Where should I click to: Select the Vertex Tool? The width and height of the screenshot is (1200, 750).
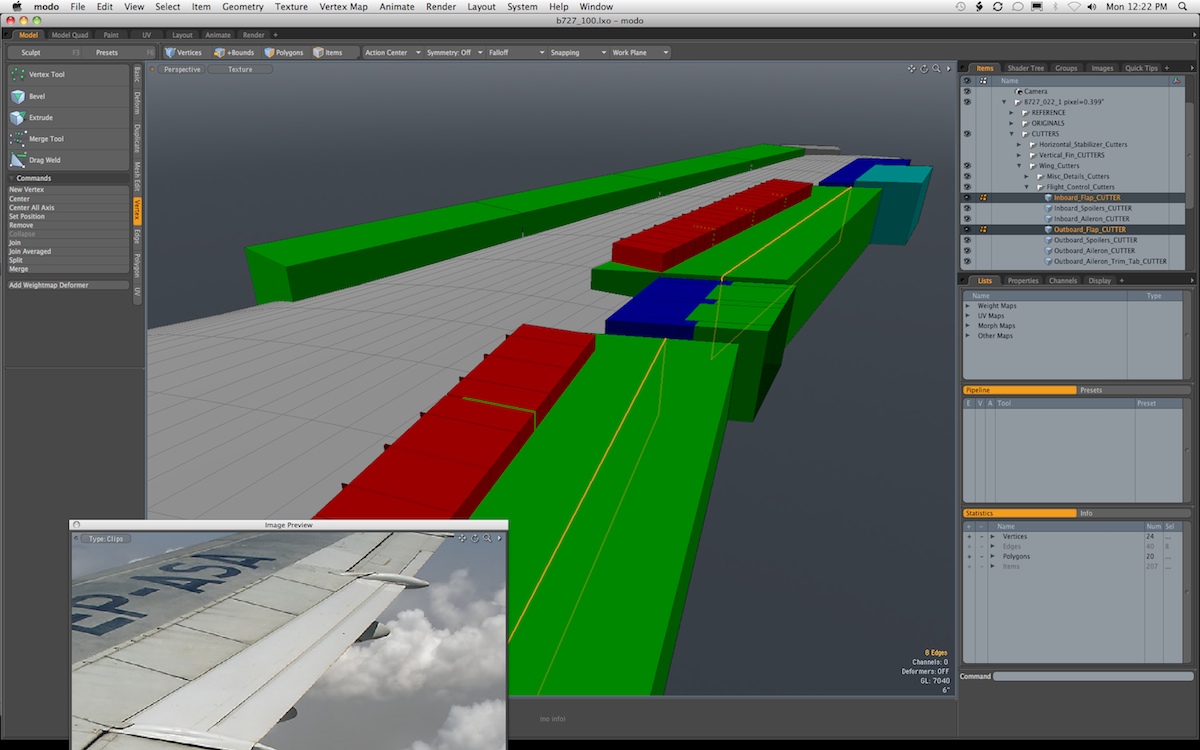(x=46, y=75)
